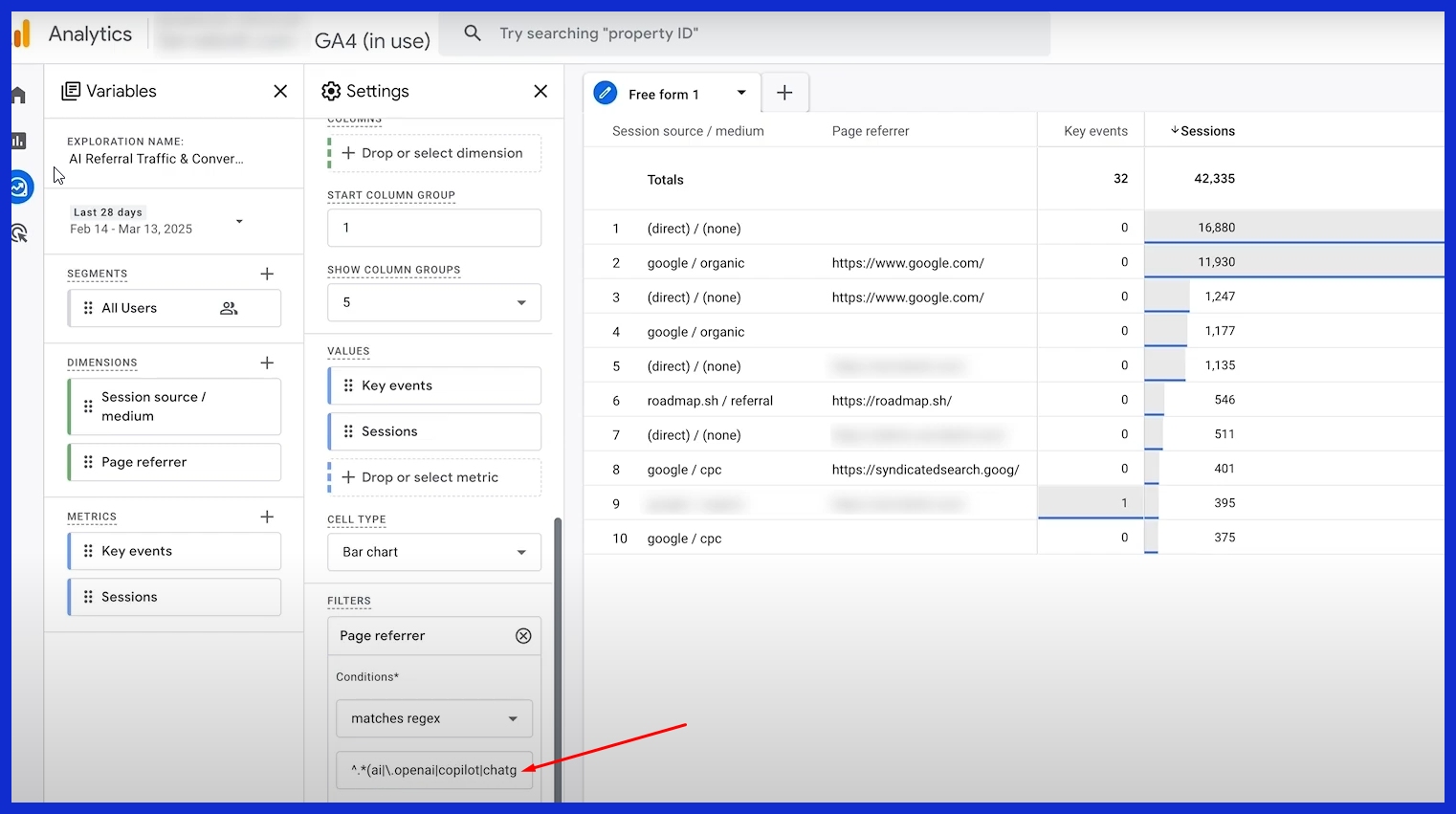Click drag handle of Key events in Values
This screenshot has width=1456, height=814.
point(348,385)
